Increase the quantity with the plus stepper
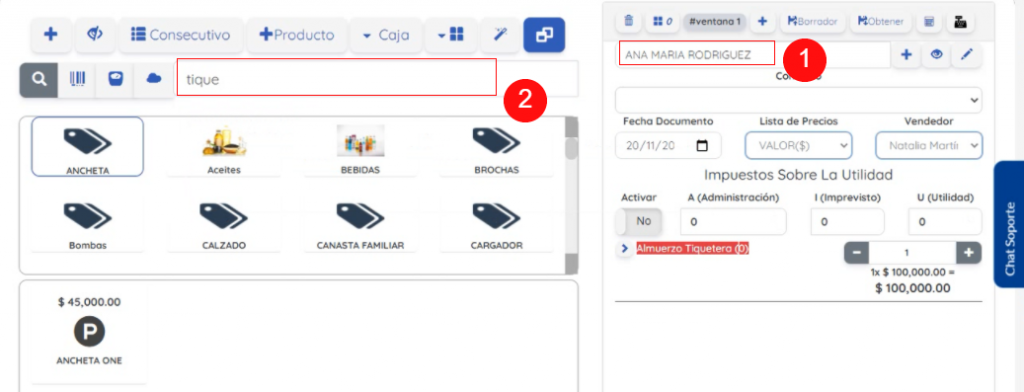Viewport: 1024px width, 392px height. [968, 252]
